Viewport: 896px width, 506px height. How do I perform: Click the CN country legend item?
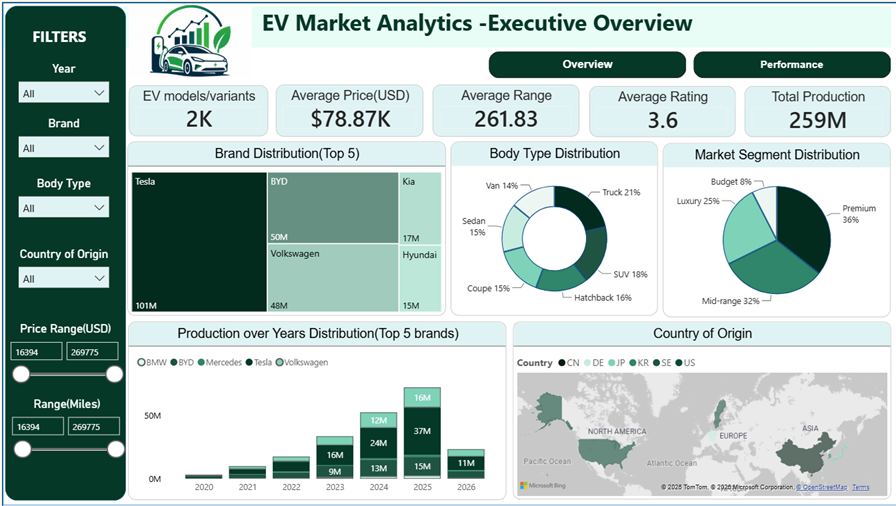point(569,363)
